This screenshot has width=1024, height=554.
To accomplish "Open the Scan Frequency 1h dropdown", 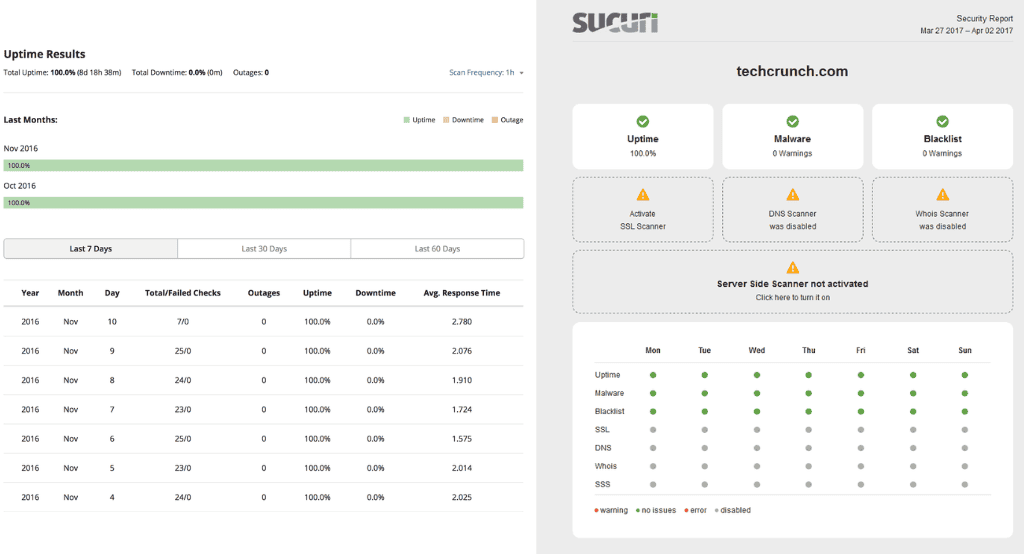I will click(486, 73).
